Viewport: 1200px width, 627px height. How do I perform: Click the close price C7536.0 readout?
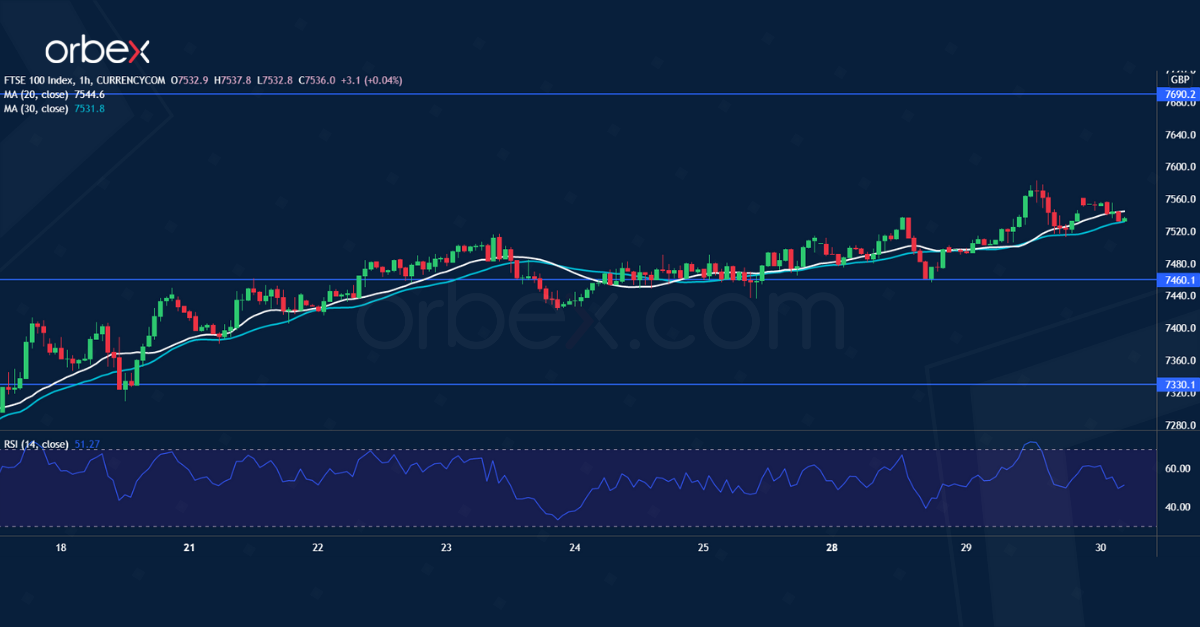(318, 80)
